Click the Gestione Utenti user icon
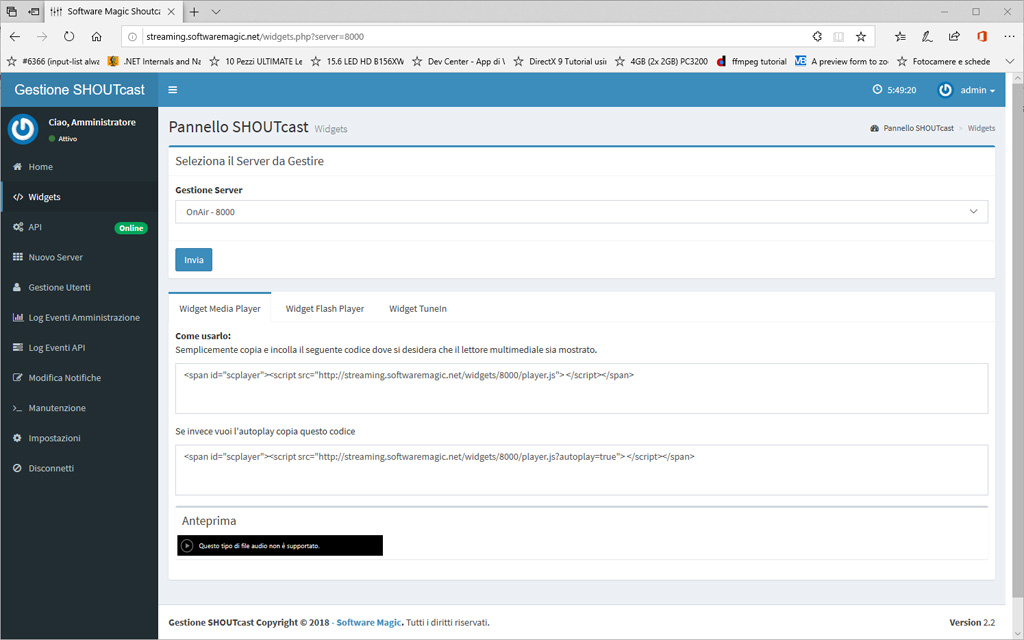1024x640 pixels. tap(18, 287)
